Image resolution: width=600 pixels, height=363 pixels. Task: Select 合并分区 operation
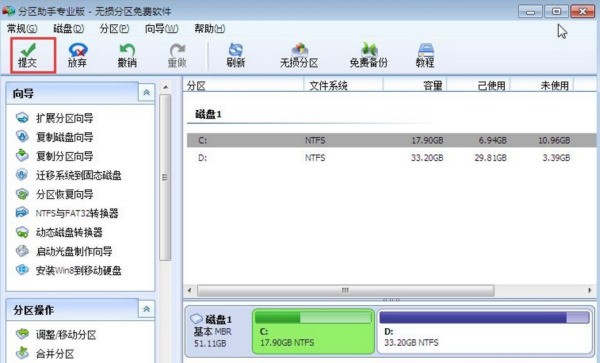tap(45, 354)
